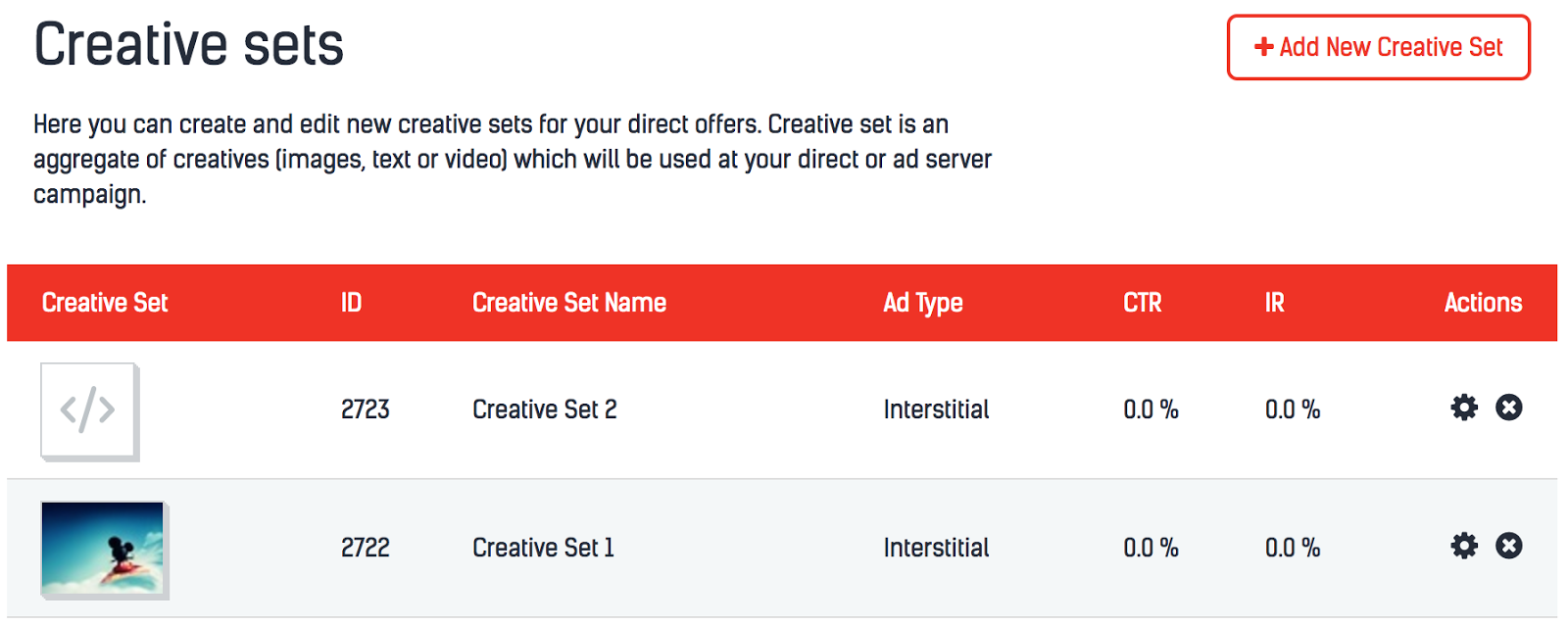Click the Mickey Mouse image thumbnail
This screenshot has height=625, width=1568.
(x=103, y=548)
